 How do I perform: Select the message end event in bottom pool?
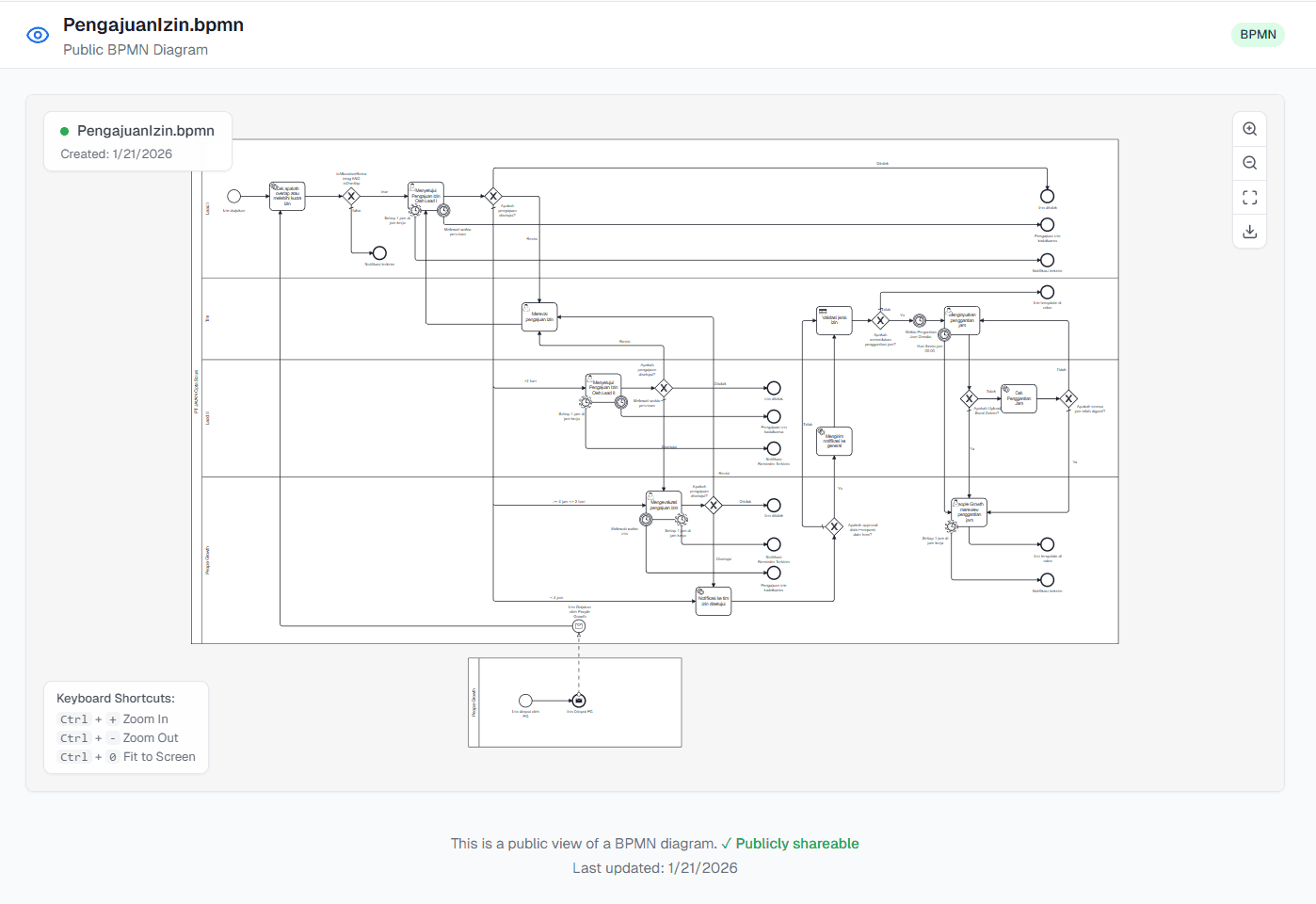579,700
